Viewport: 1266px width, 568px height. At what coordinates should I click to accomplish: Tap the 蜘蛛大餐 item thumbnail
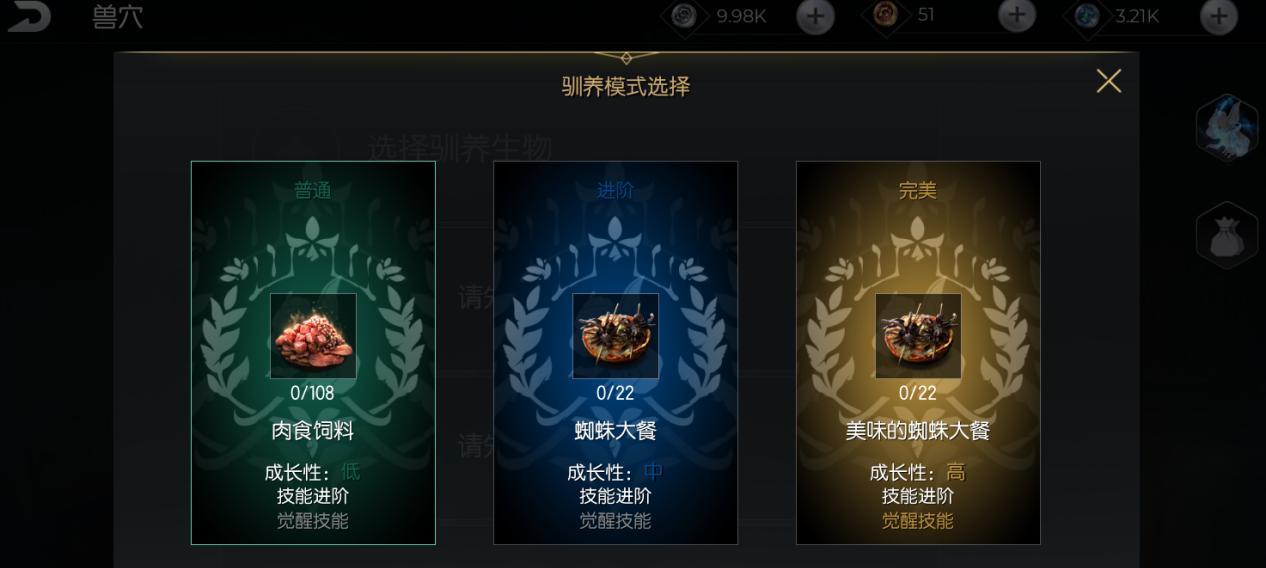615,336
